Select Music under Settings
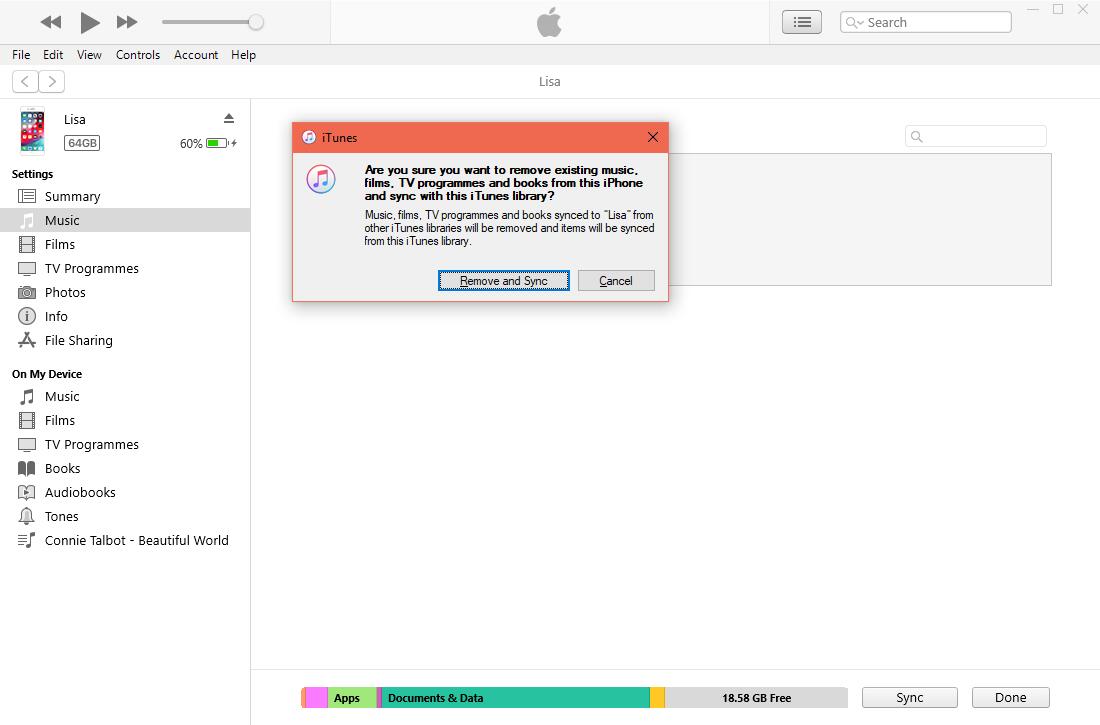The width and height of the screenshot is (1100, 725). tap(125, 220)
